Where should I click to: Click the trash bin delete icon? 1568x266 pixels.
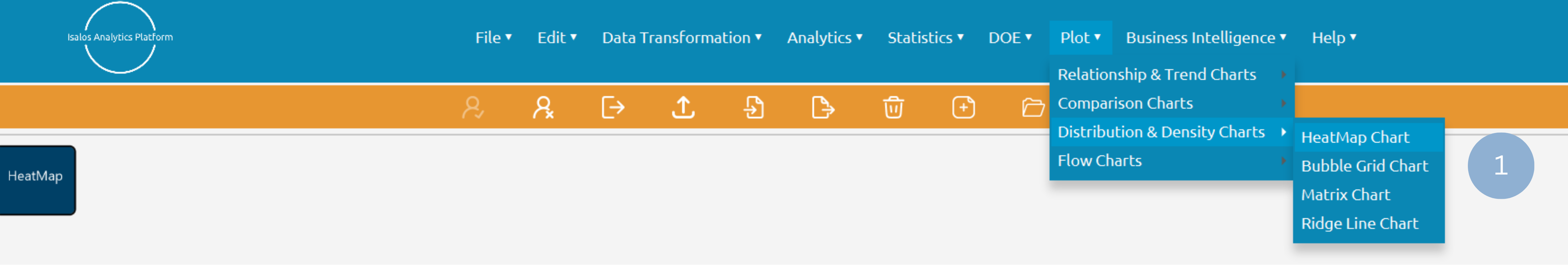coord(893,108)
